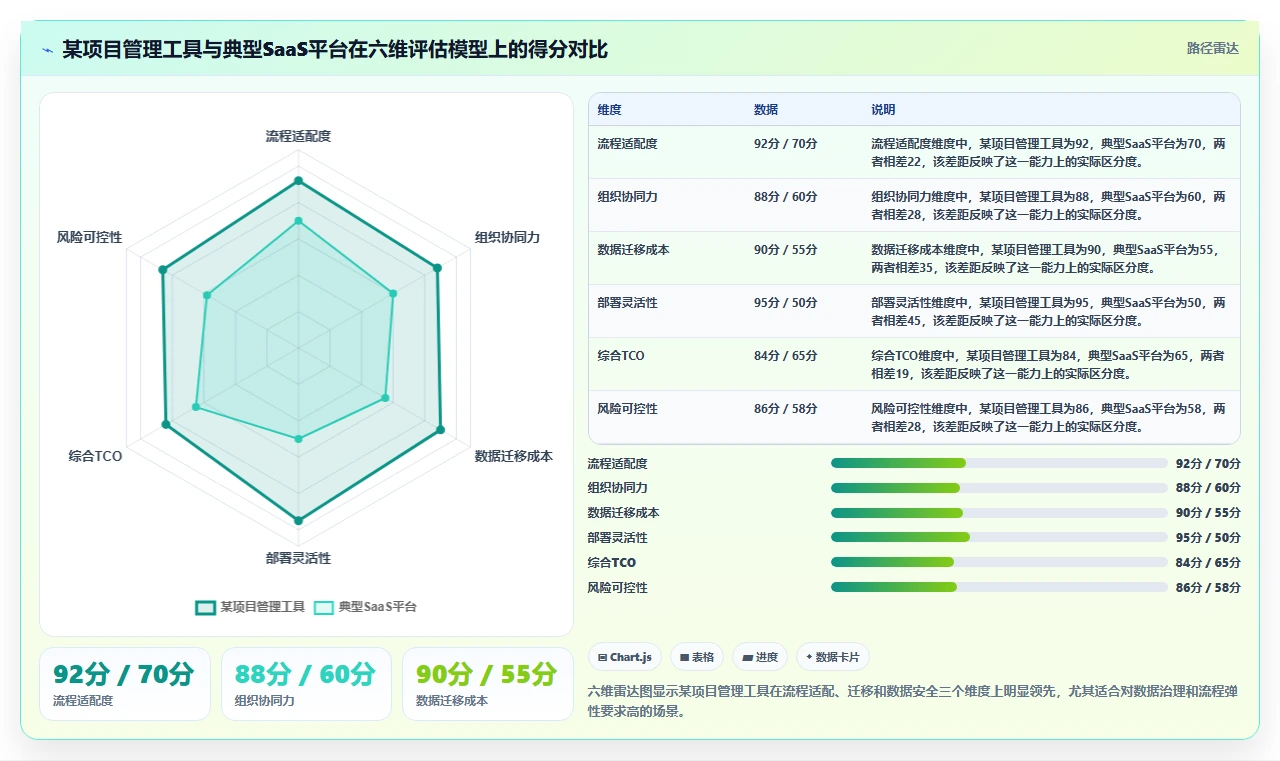Select the Chart.js tag
The image size is (1280, 761).
click(x=625, y=657)
